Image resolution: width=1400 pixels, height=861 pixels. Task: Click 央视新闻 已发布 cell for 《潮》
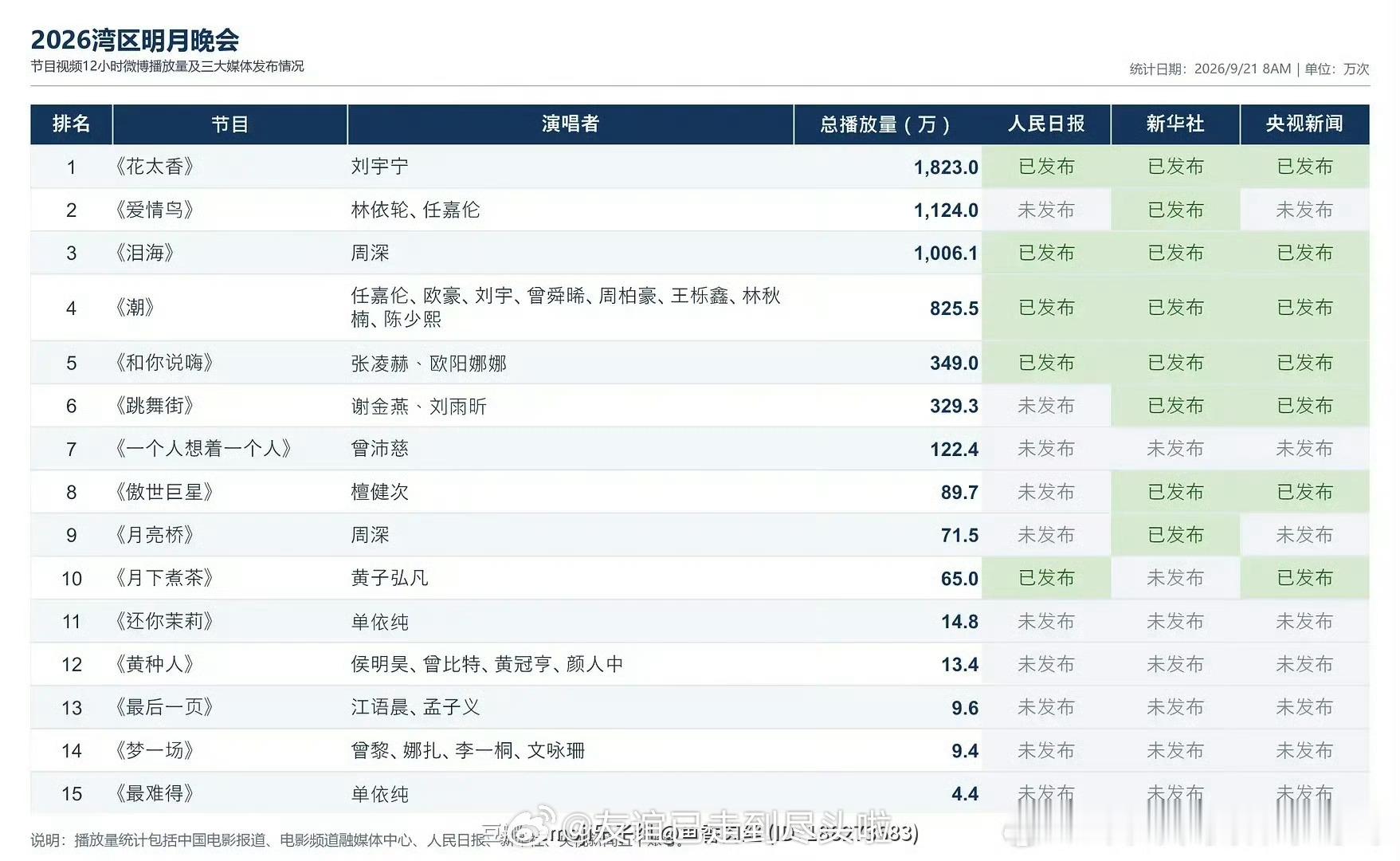coord(1304,308)
